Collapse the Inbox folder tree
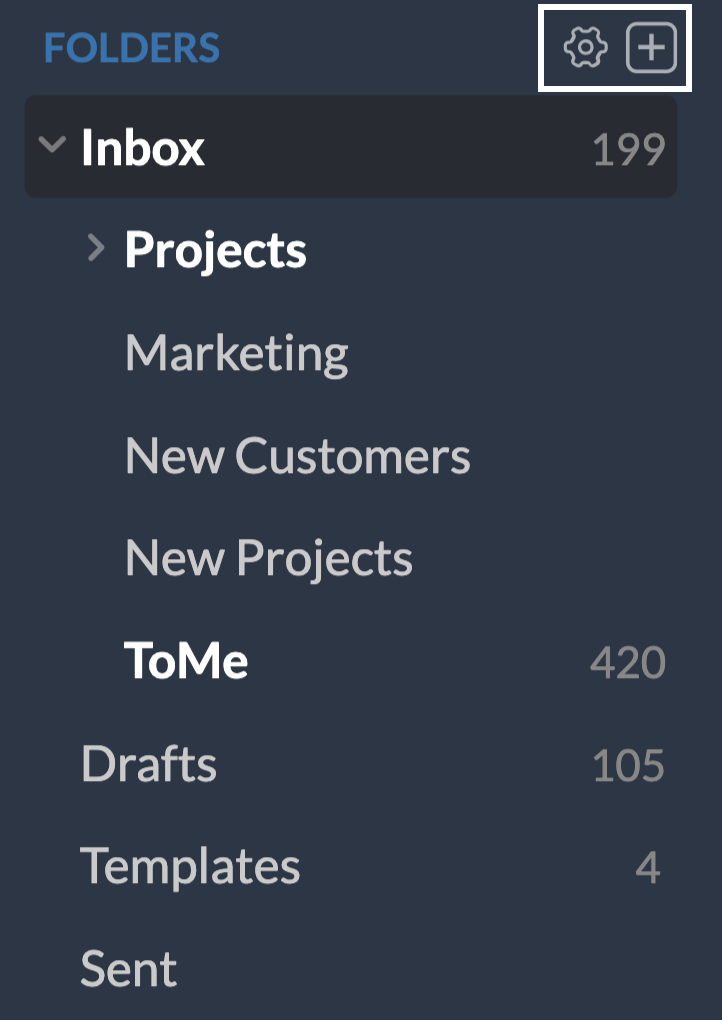722x1020 pixels. [x=51, y=146]
